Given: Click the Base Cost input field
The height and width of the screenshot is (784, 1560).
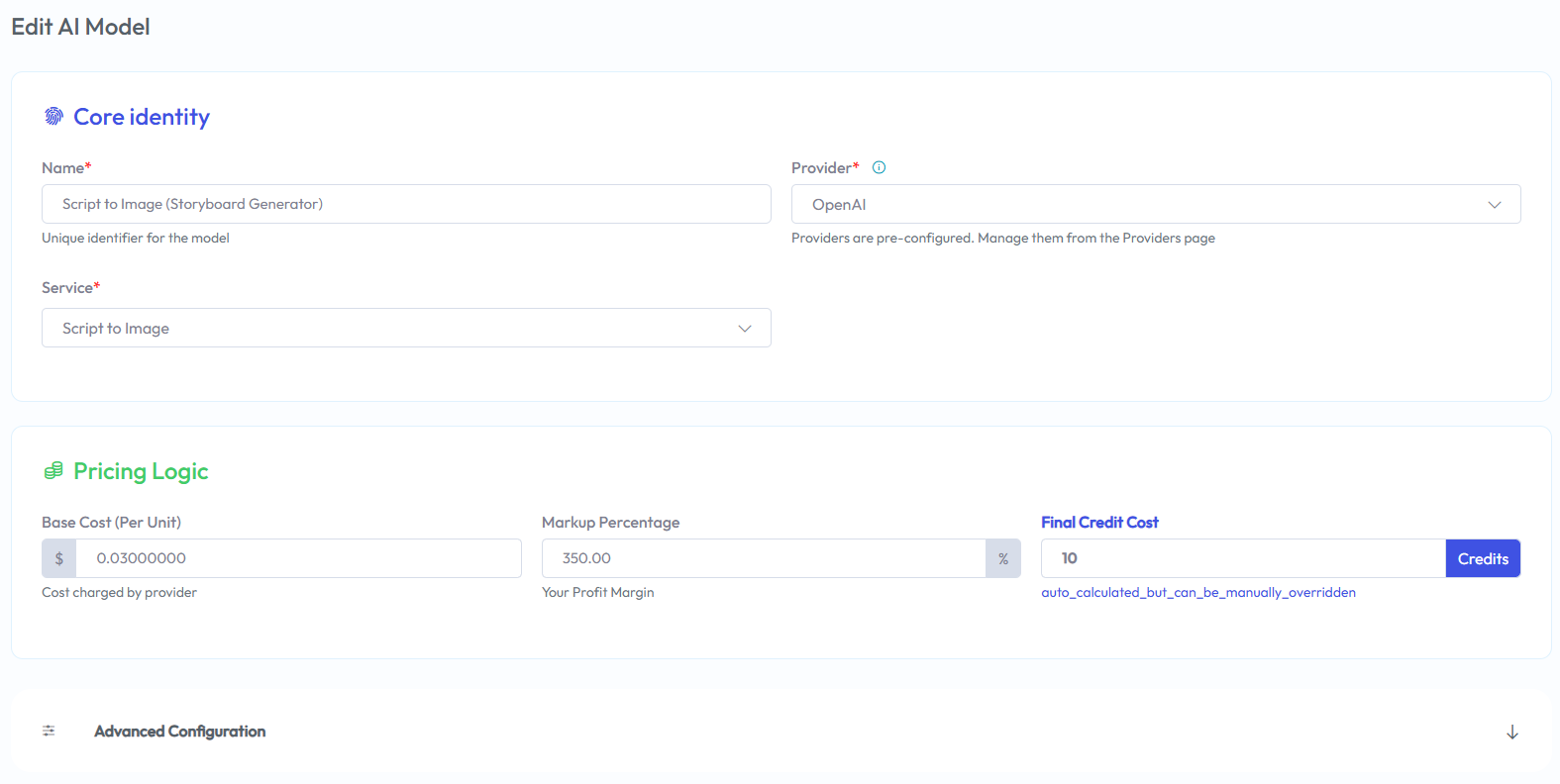Looking at the screenshot, I should click(299, 558).
